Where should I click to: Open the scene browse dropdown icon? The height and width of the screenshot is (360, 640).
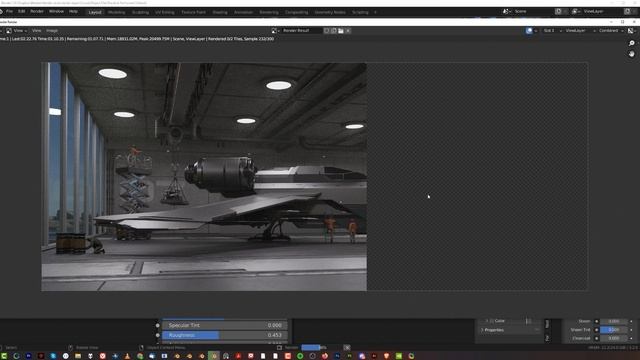(x=507, y=11)
